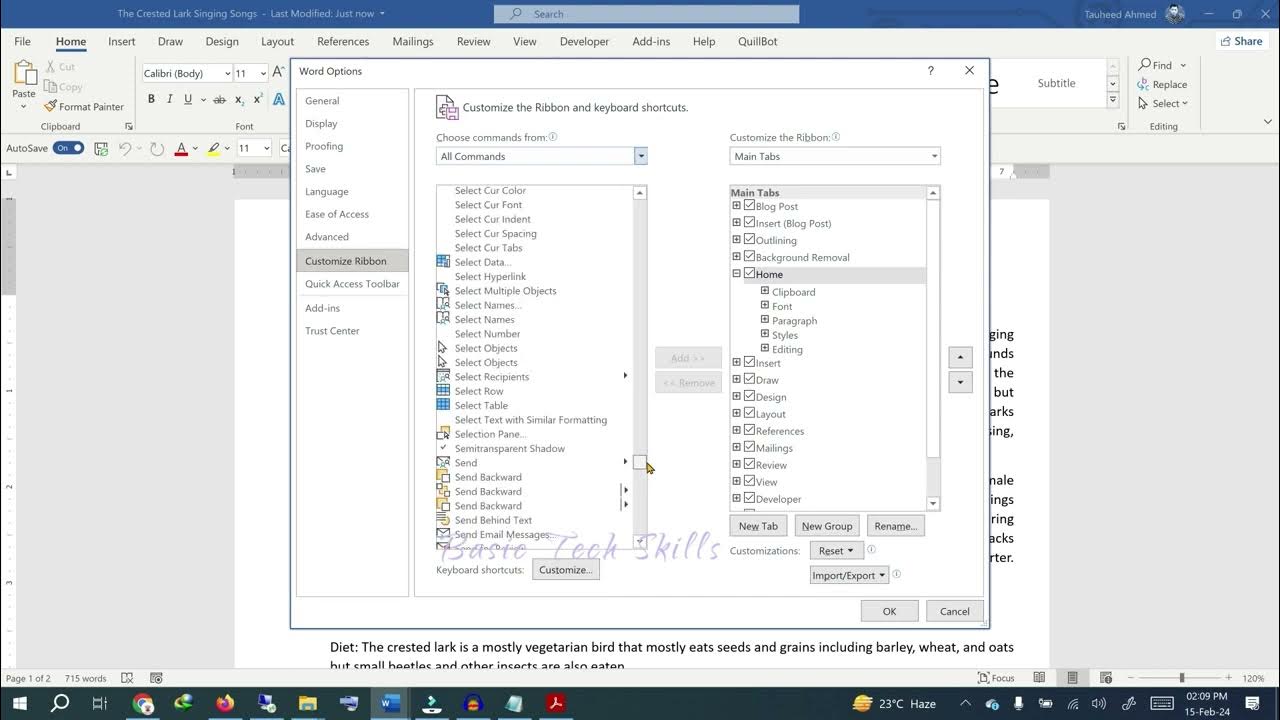Uncheck the Home tab checkbox
The width and height of the screenshot is (1280, 720).
750,274
